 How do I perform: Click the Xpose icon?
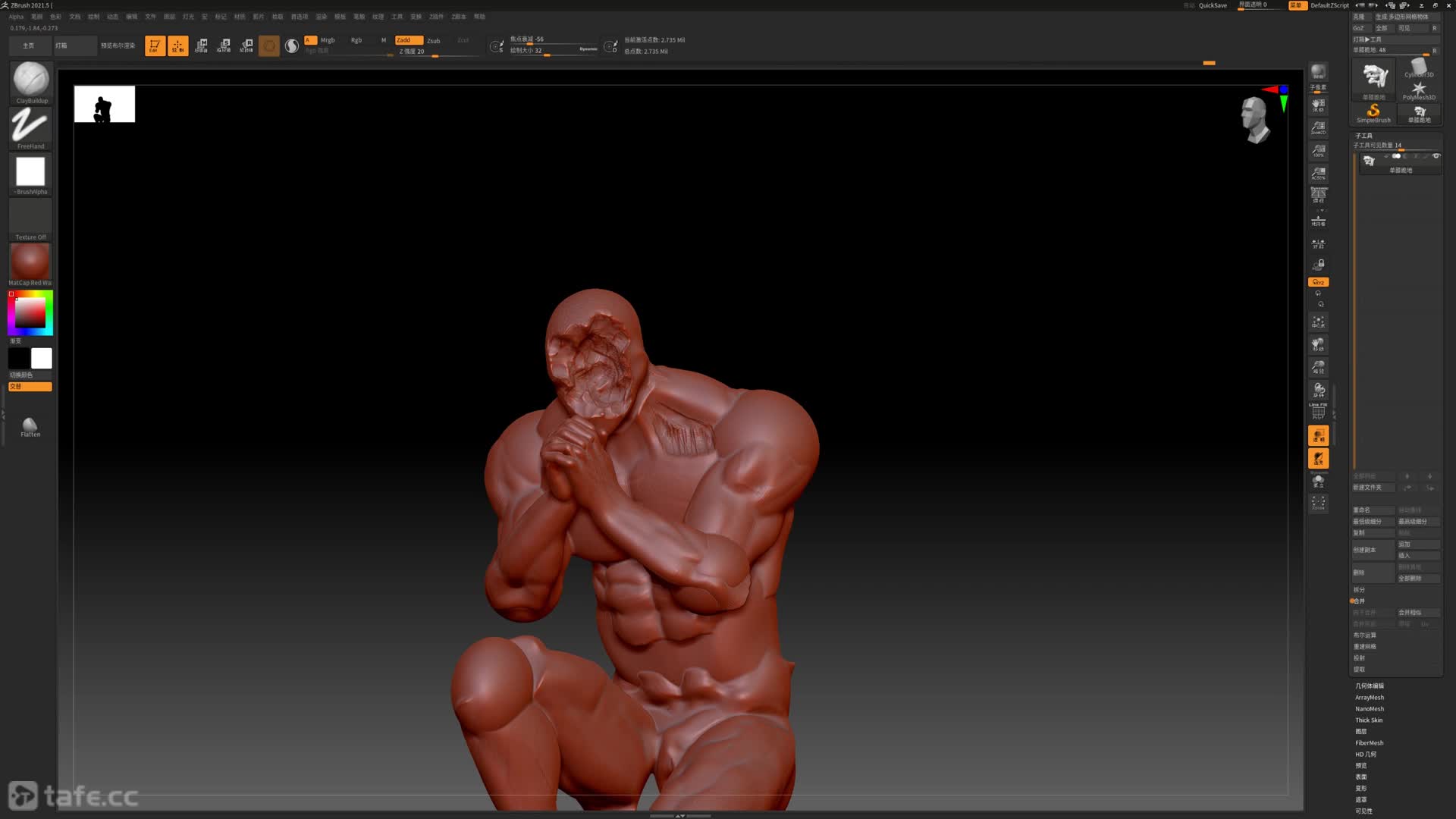coord(1318,503)
